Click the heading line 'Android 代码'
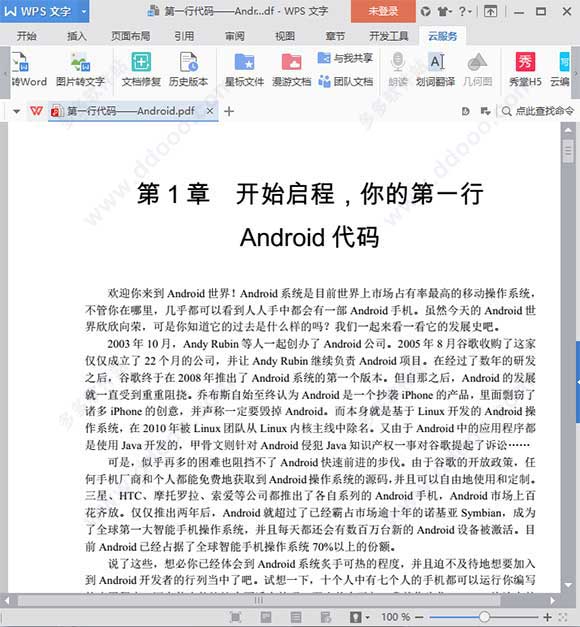The image size is (580, 627). point(309,237)
